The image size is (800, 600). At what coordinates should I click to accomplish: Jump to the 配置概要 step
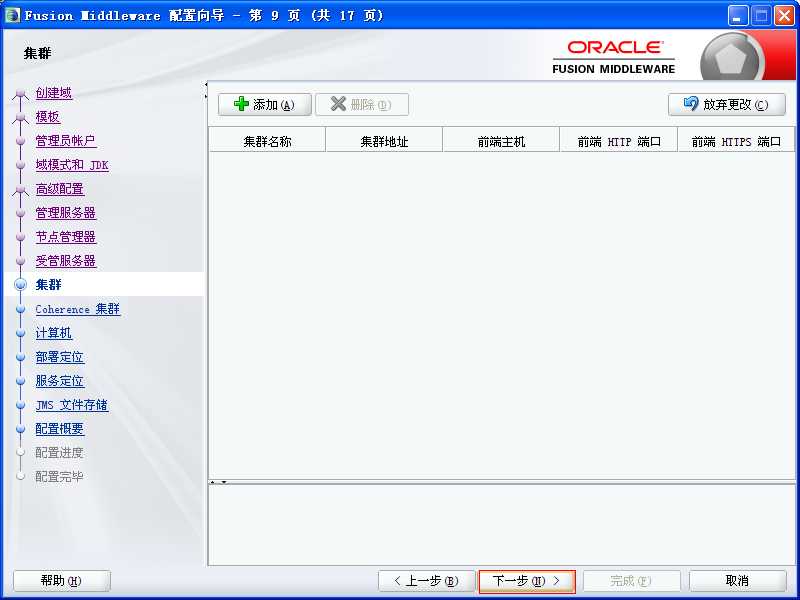[60, 429]
